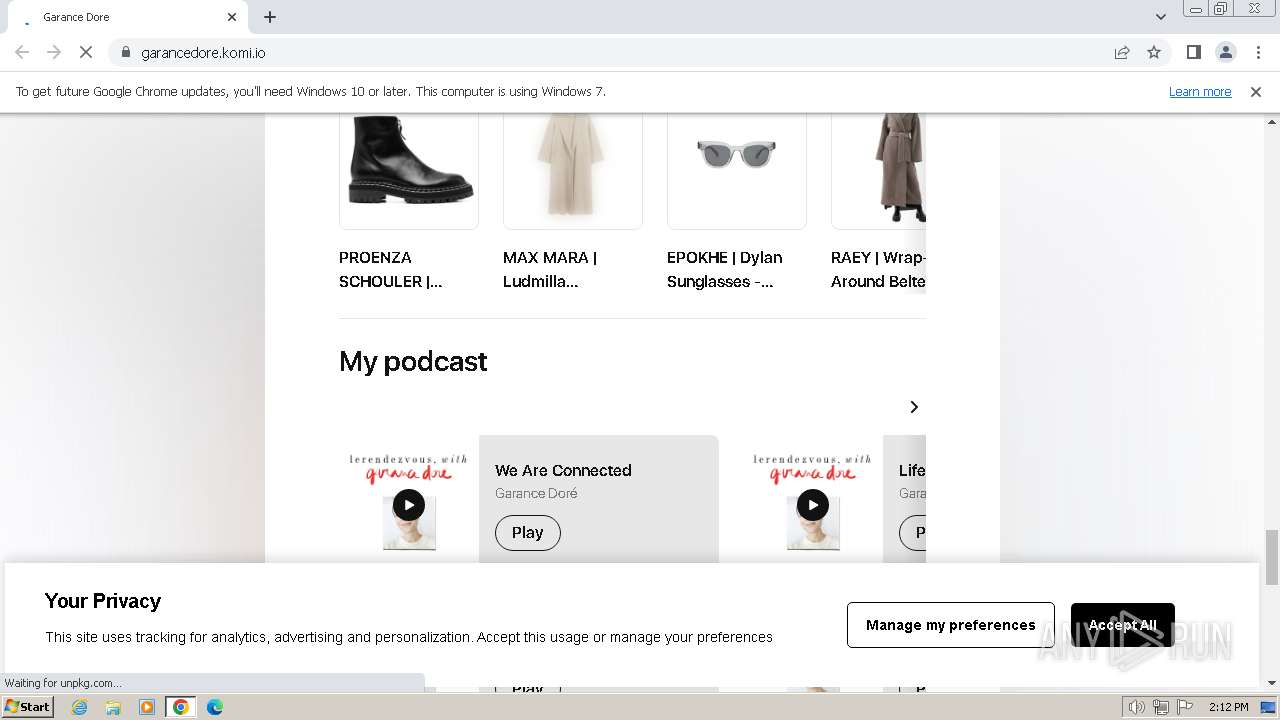This screenshot has height=720, width=1280.
Task: Open Manage my preferences
Action: pyautogui.click(x=951, y=625)
